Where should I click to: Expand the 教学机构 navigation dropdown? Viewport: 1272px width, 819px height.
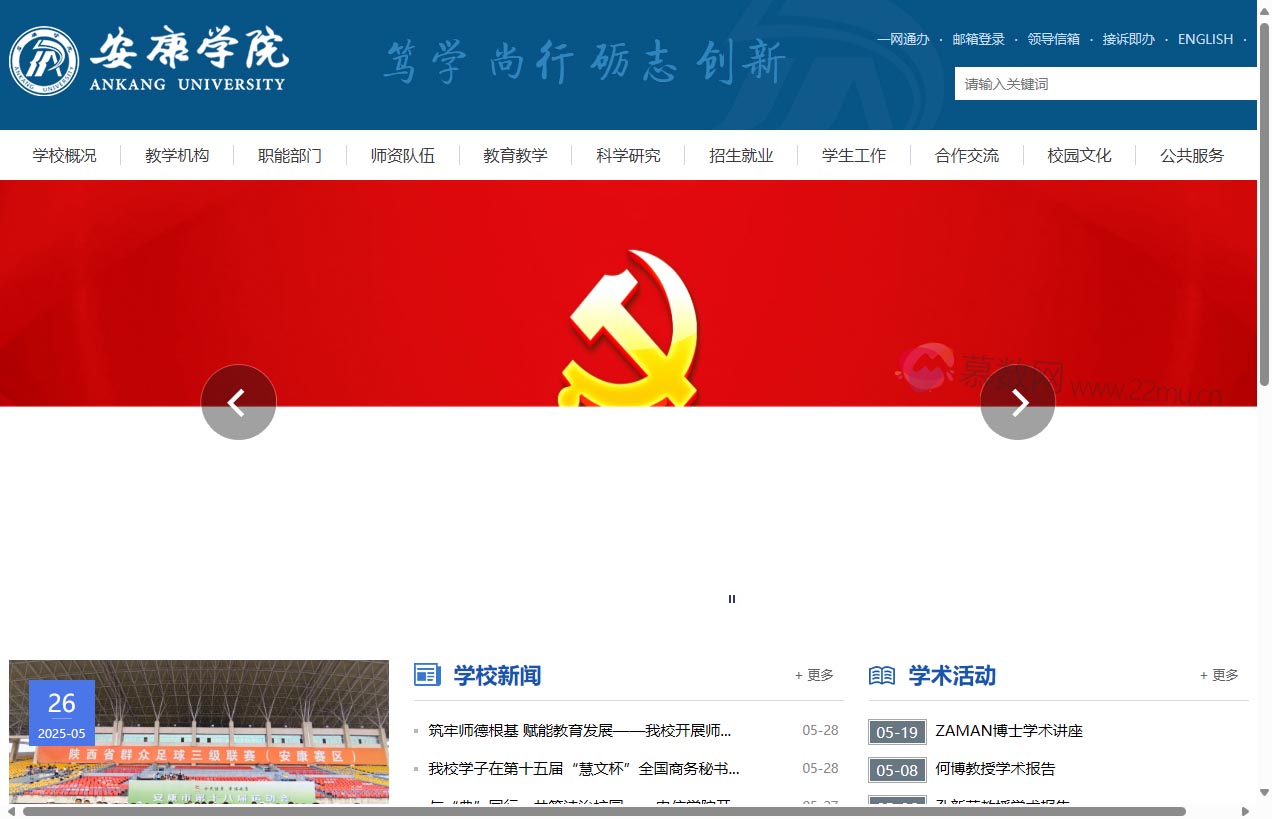tap(177, 155)
